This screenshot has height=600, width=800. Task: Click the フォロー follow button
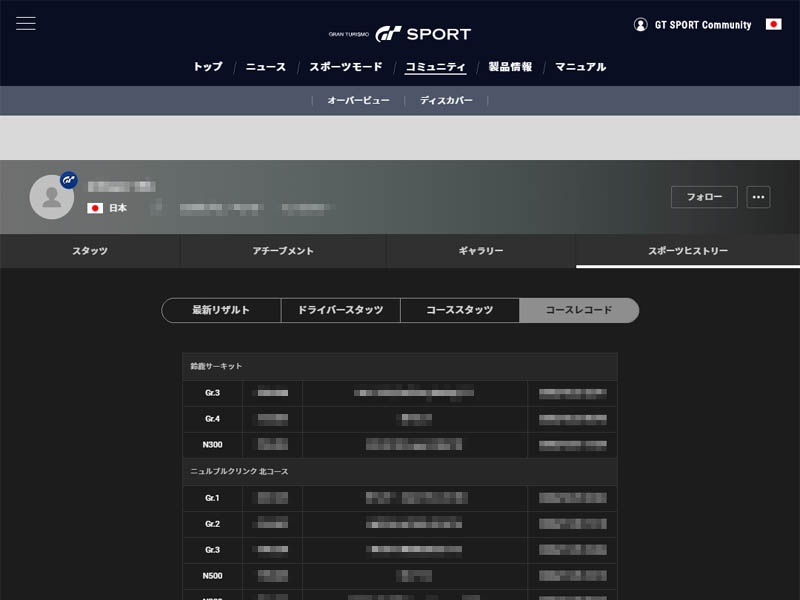click(704, 197)
